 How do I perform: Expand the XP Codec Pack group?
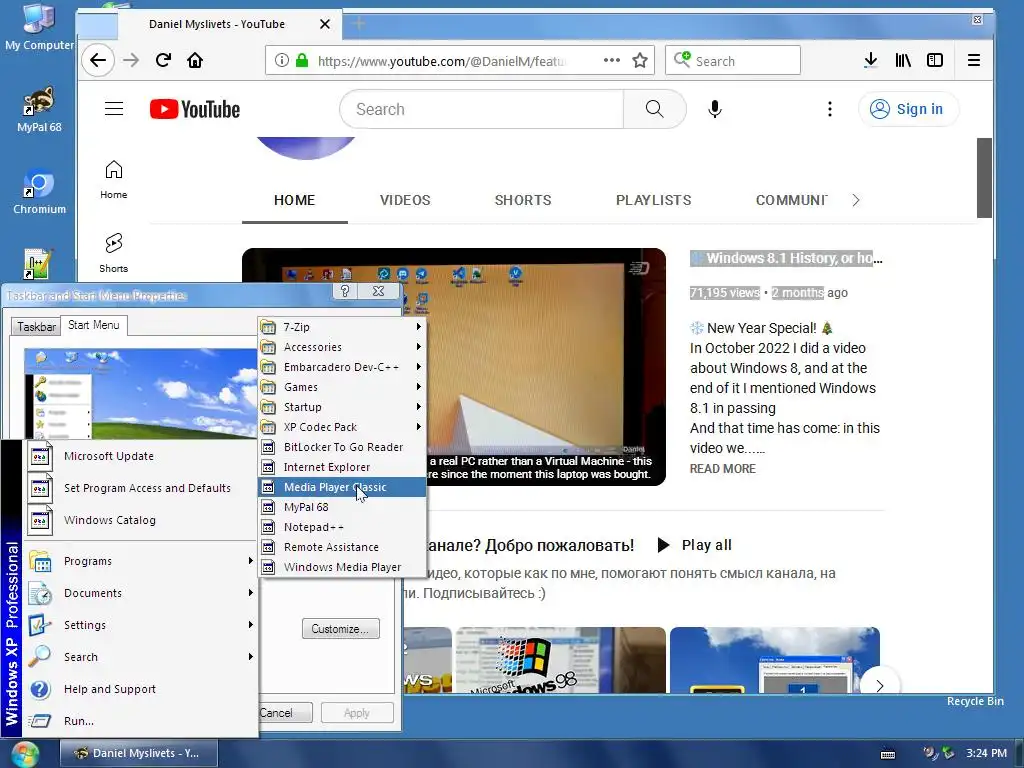(342, 427)
